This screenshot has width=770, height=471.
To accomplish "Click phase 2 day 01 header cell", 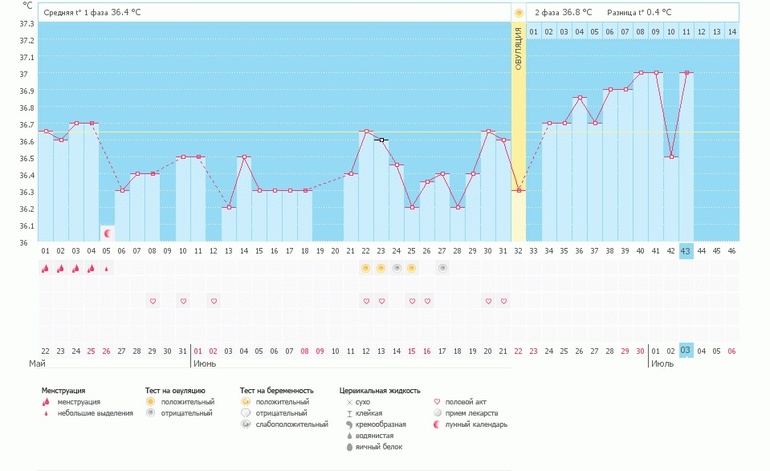I will click(x=534, y=32).
